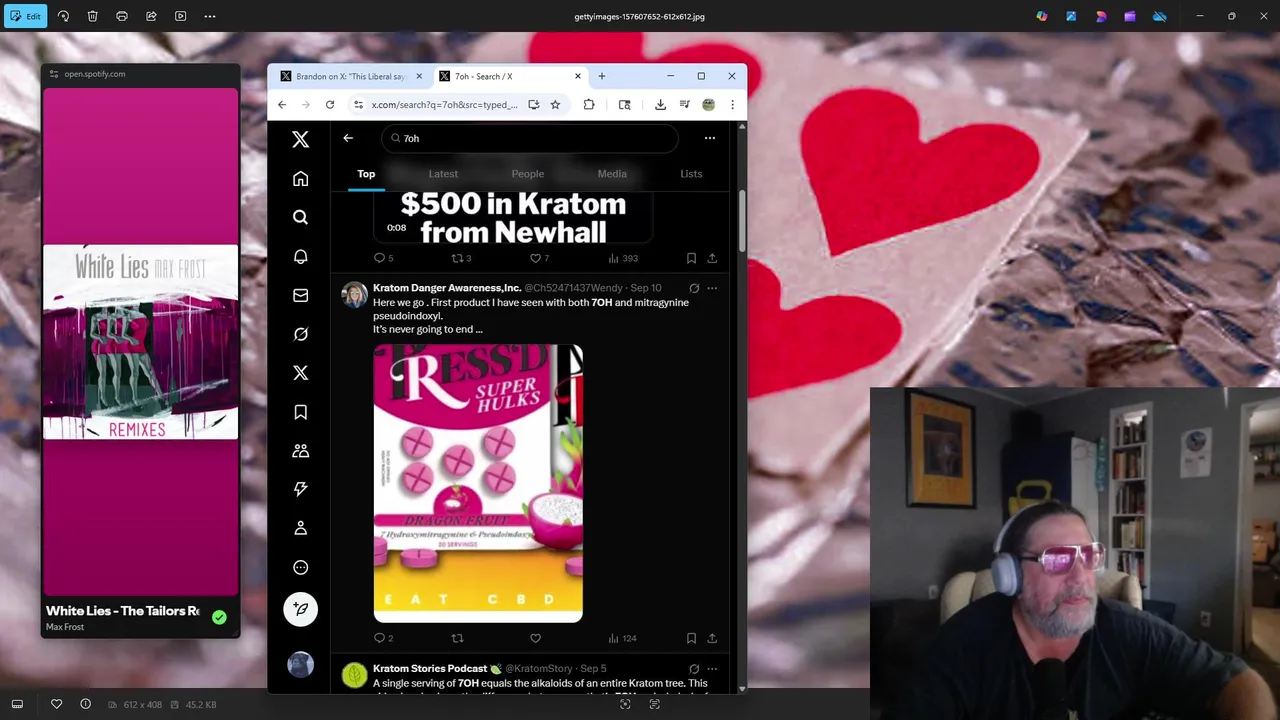Open browser media control icon
This screenshot has width=1280, height=720.
pos(684,104)
